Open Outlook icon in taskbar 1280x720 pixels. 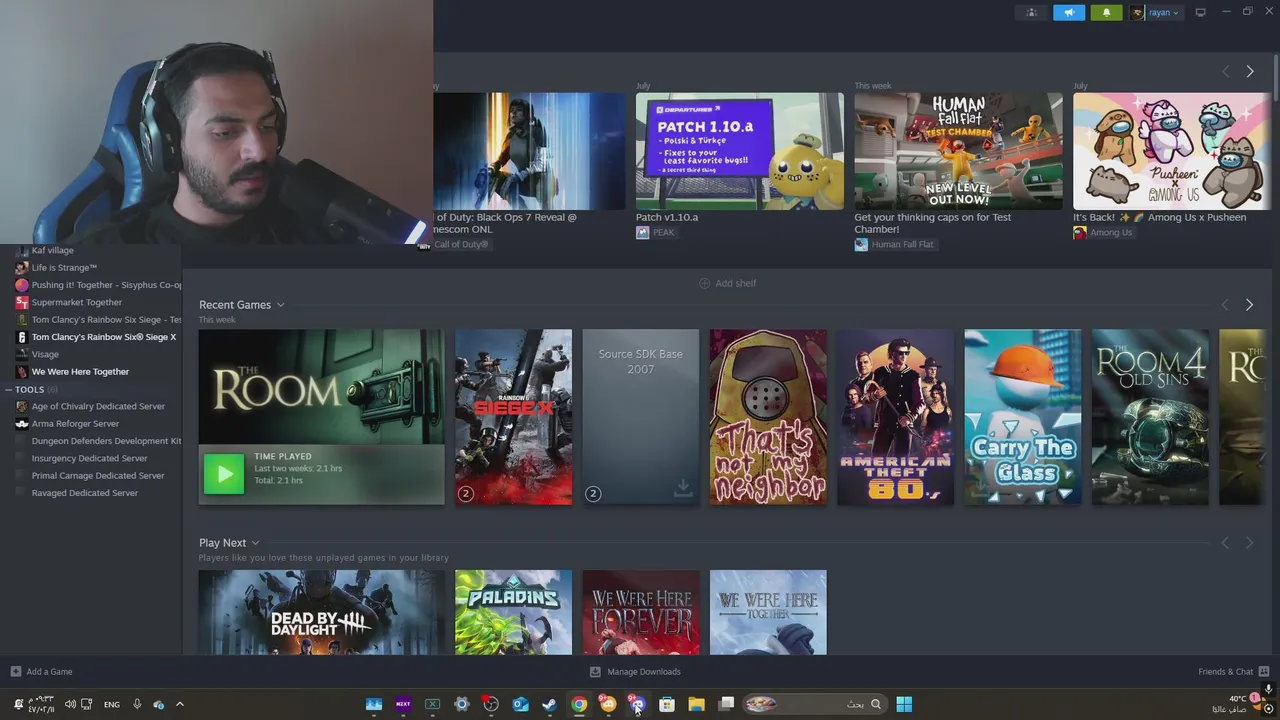click(x=520, y=704)
